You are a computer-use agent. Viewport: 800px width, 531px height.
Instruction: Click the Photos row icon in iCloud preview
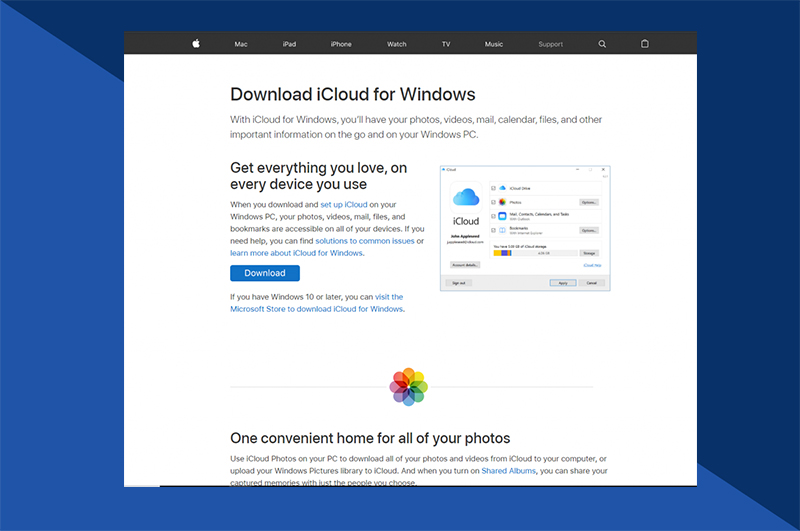click(x=503, y=202)
